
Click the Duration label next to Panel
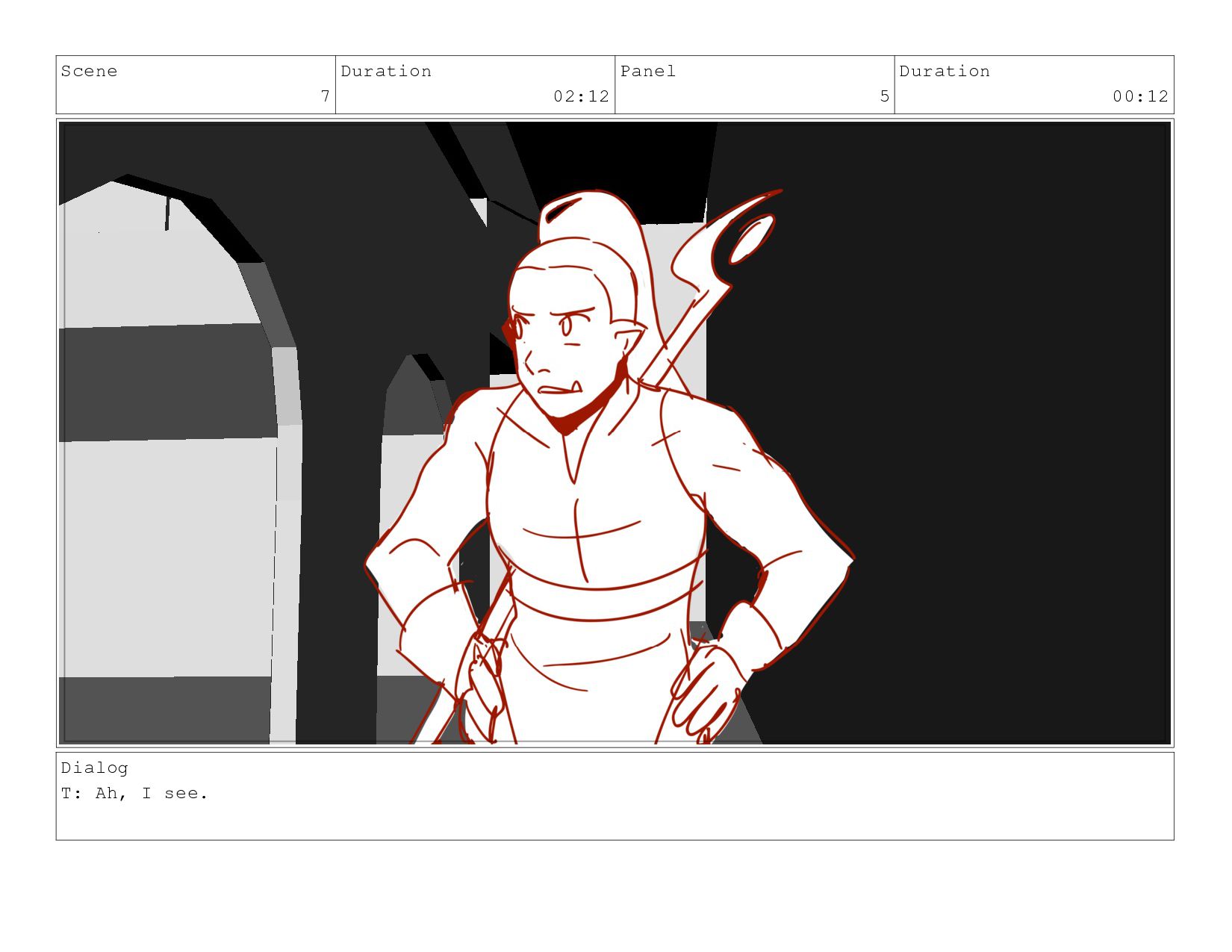(x=945, y=71)
